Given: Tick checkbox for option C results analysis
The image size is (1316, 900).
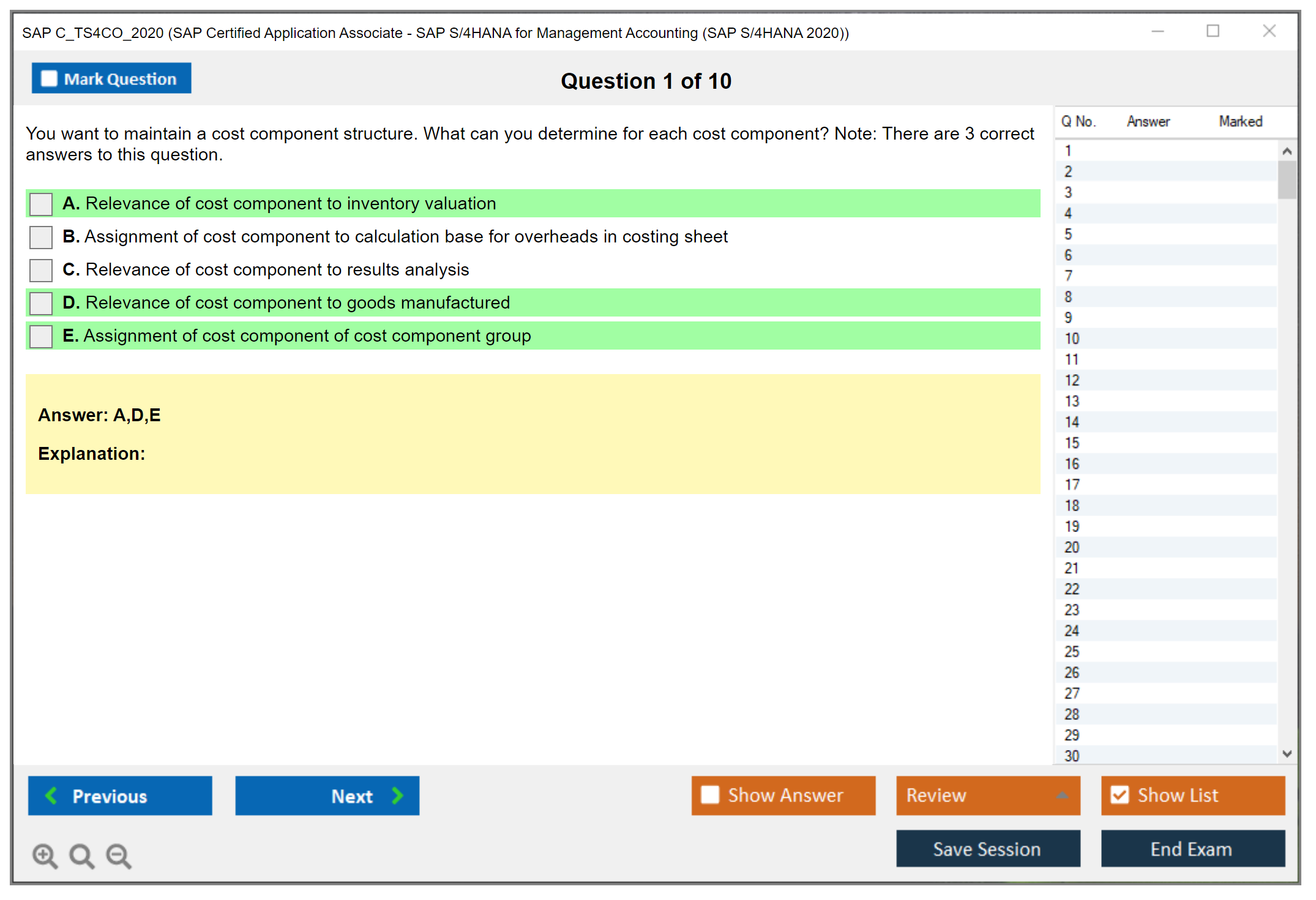Looking at the screenshot, I should tap(41, 270).
